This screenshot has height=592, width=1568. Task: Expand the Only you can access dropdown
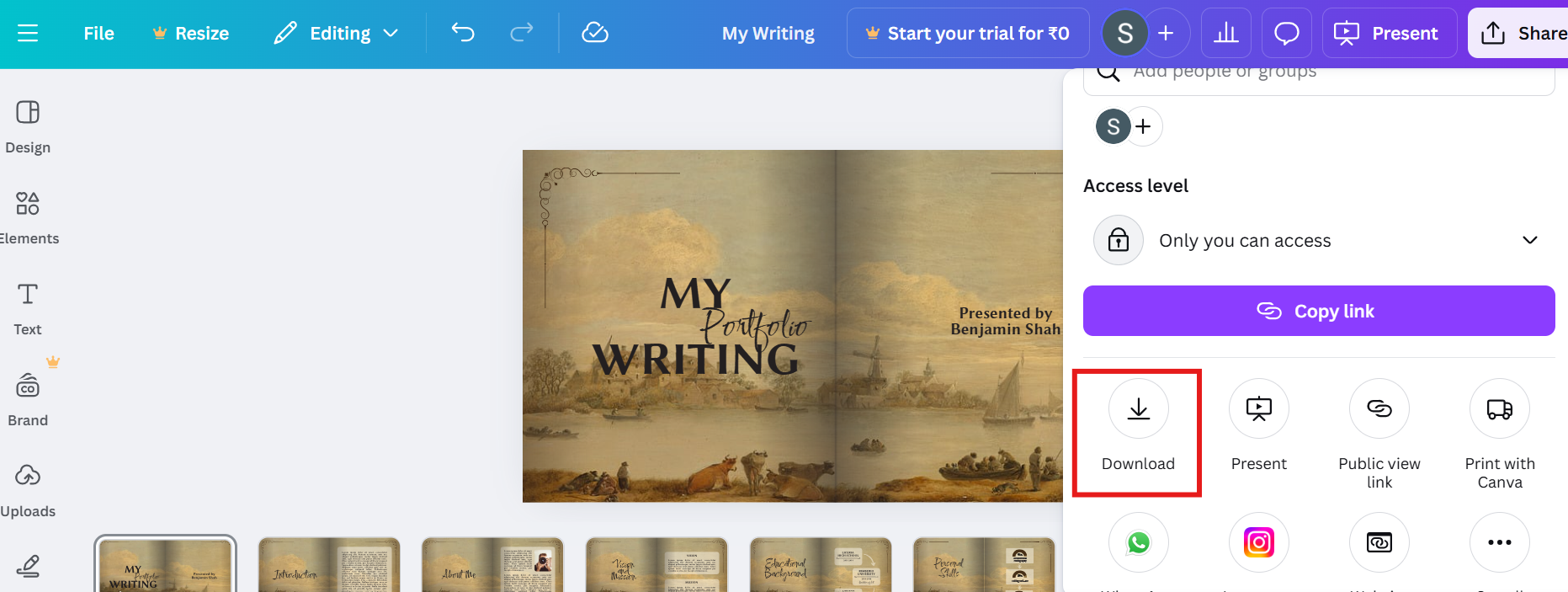(x=1319, y=240)
